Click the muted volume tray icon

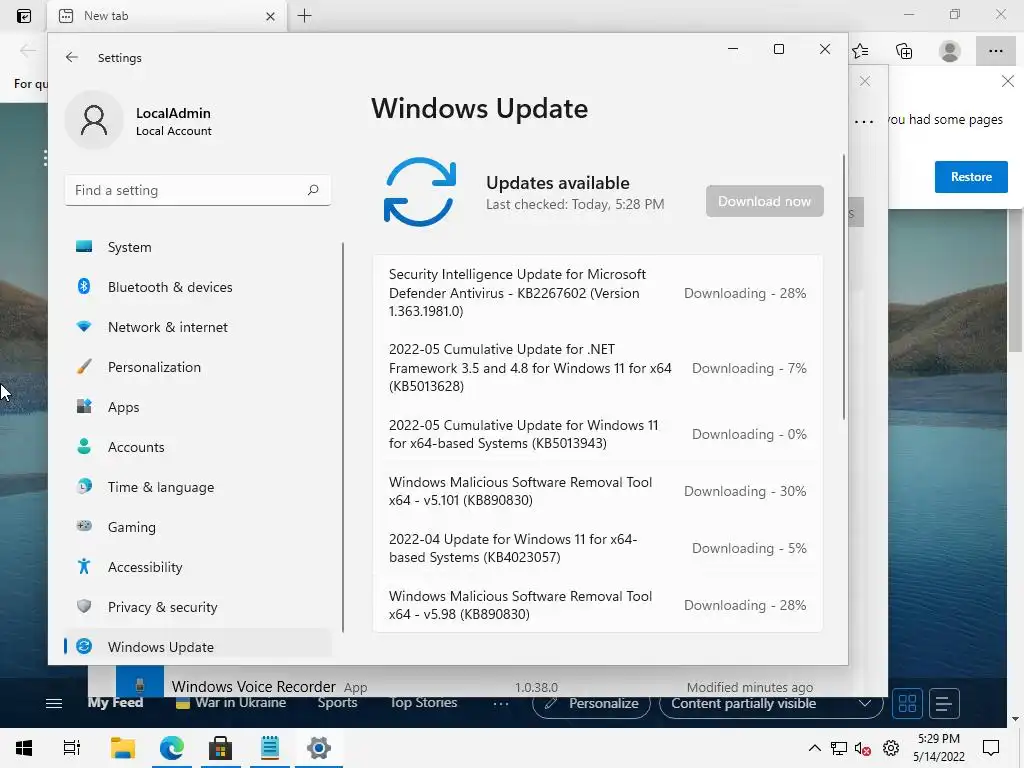click(x=863, y=748)
